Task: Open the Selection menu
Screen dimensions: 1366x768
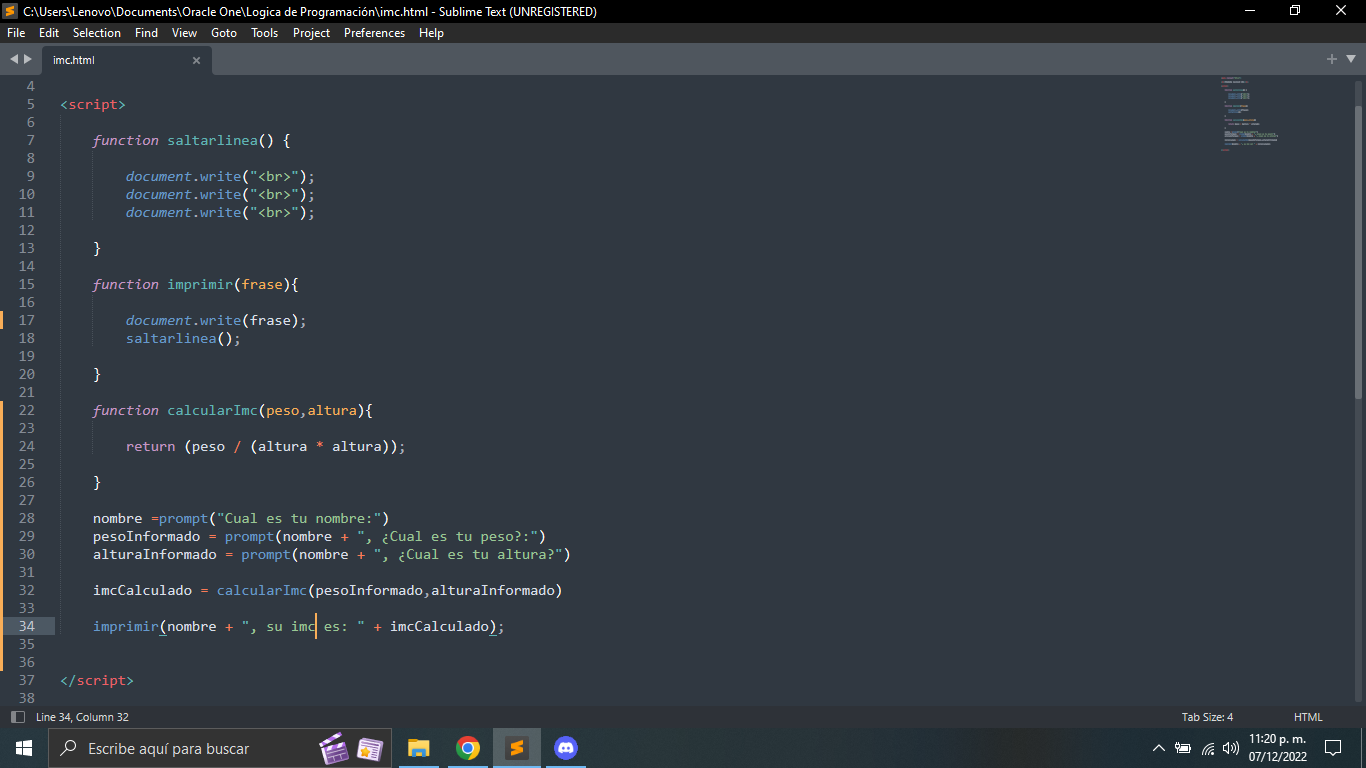Action: pos(97,33)
